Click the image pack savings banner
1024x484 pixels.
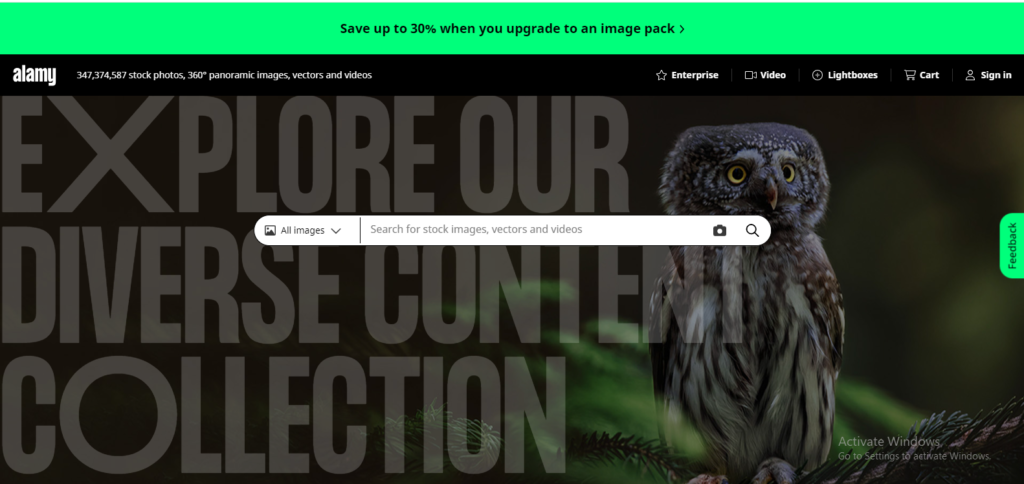[512, 29]
